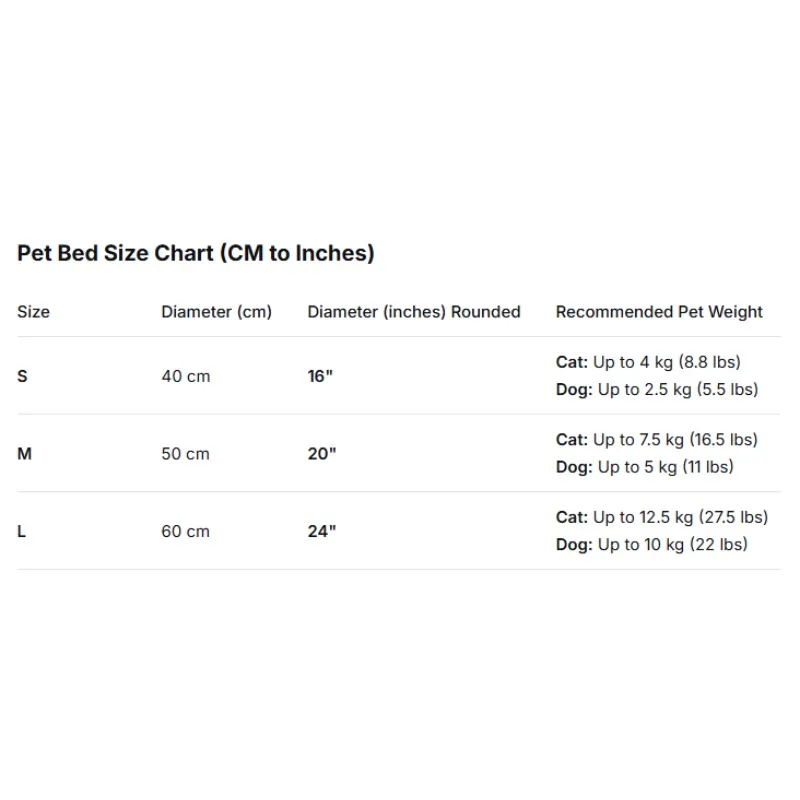This screenshot has height=800, width=800.
Task: Select the Size column header
Action: pos(34,312)
